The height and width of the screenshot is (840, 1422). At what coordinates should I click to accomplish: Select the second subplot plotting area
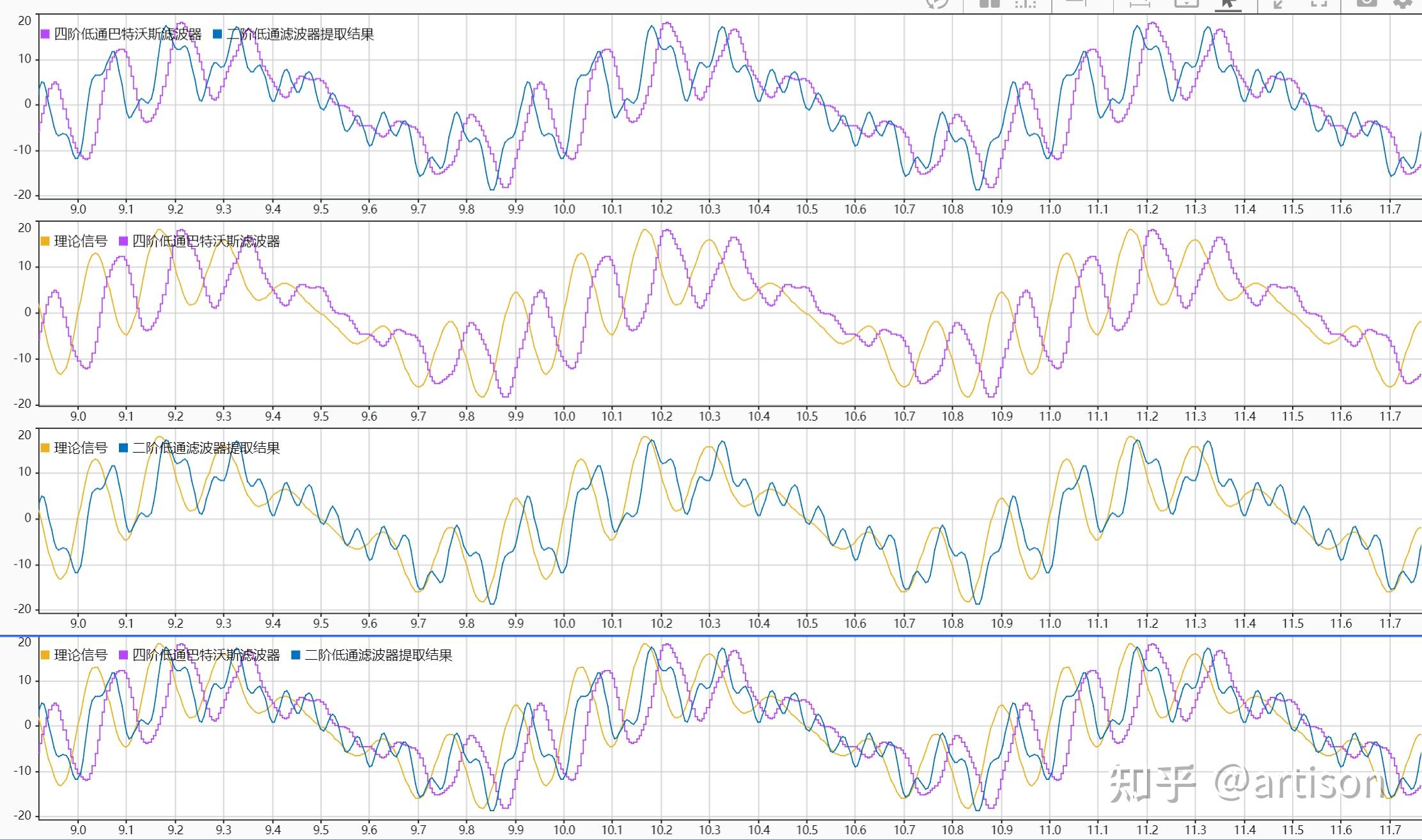click(x=729, y=313)
